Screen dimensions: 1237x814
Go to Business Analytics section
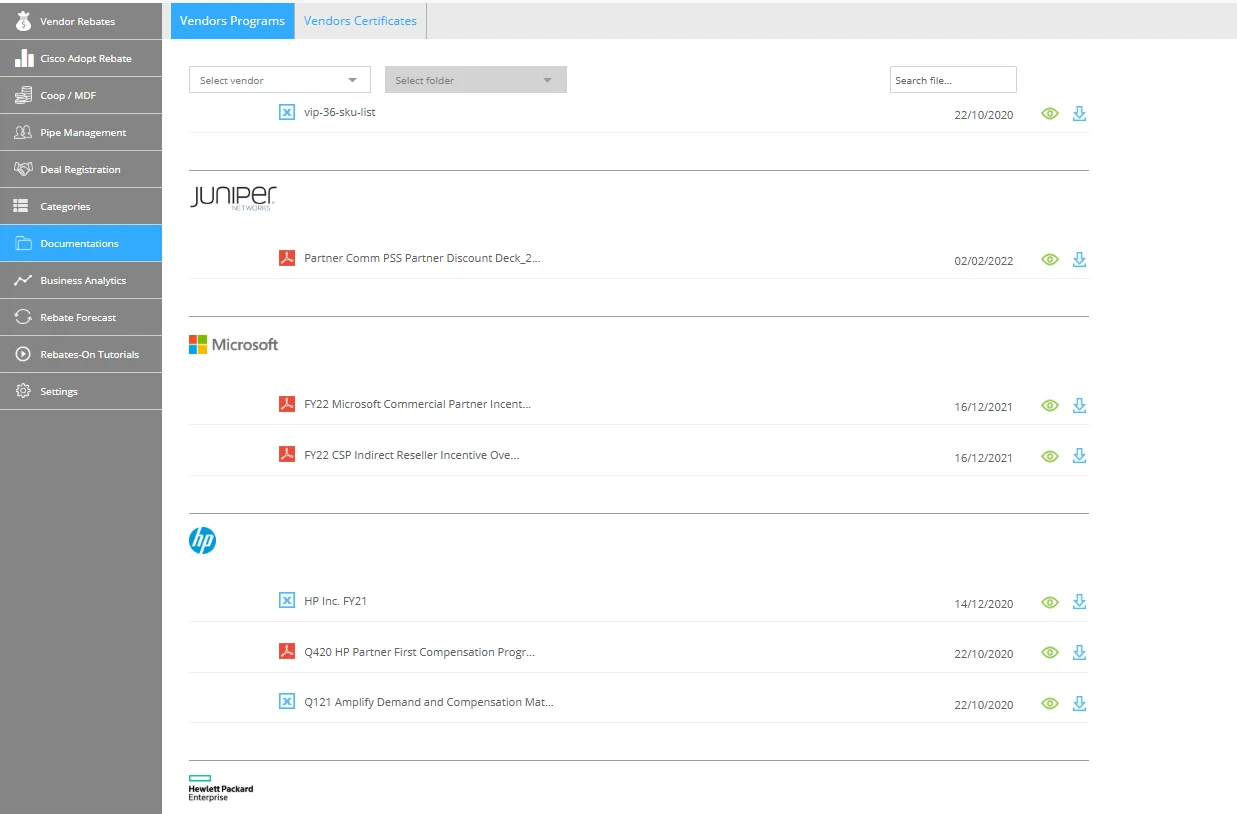81,280
